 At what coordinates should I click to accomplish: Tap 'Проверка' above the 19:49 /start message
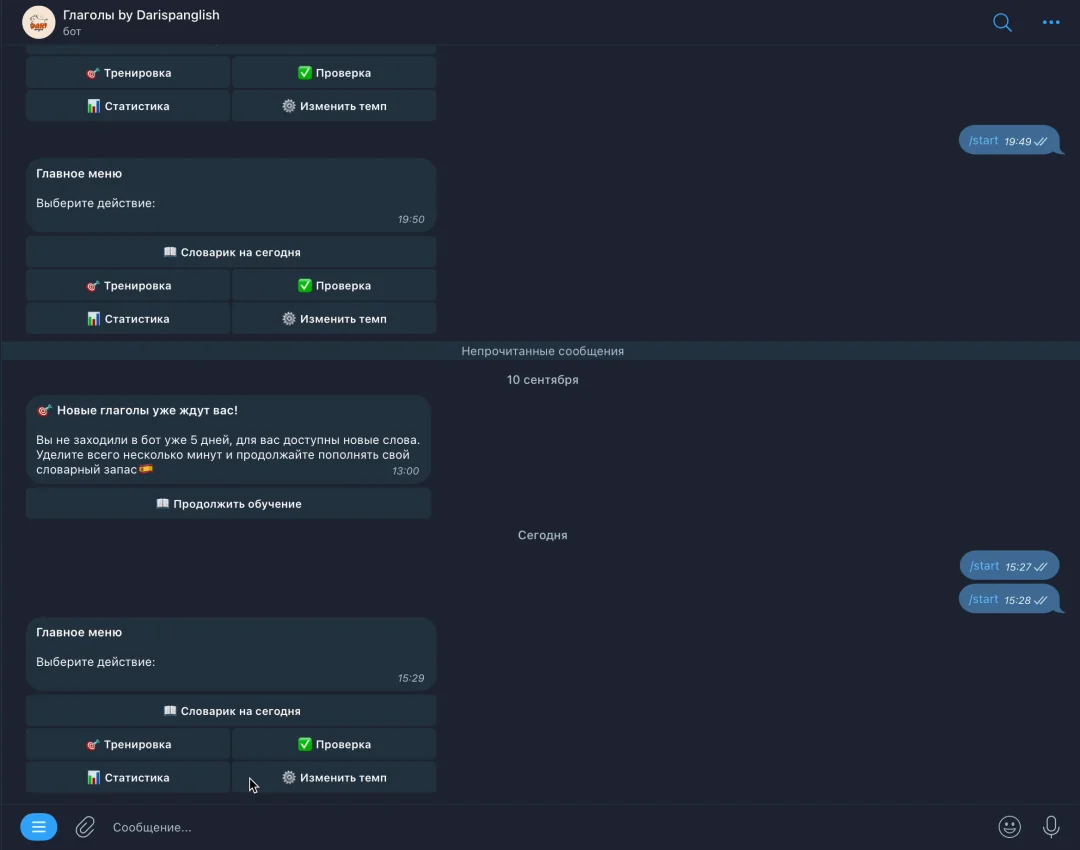334,72
